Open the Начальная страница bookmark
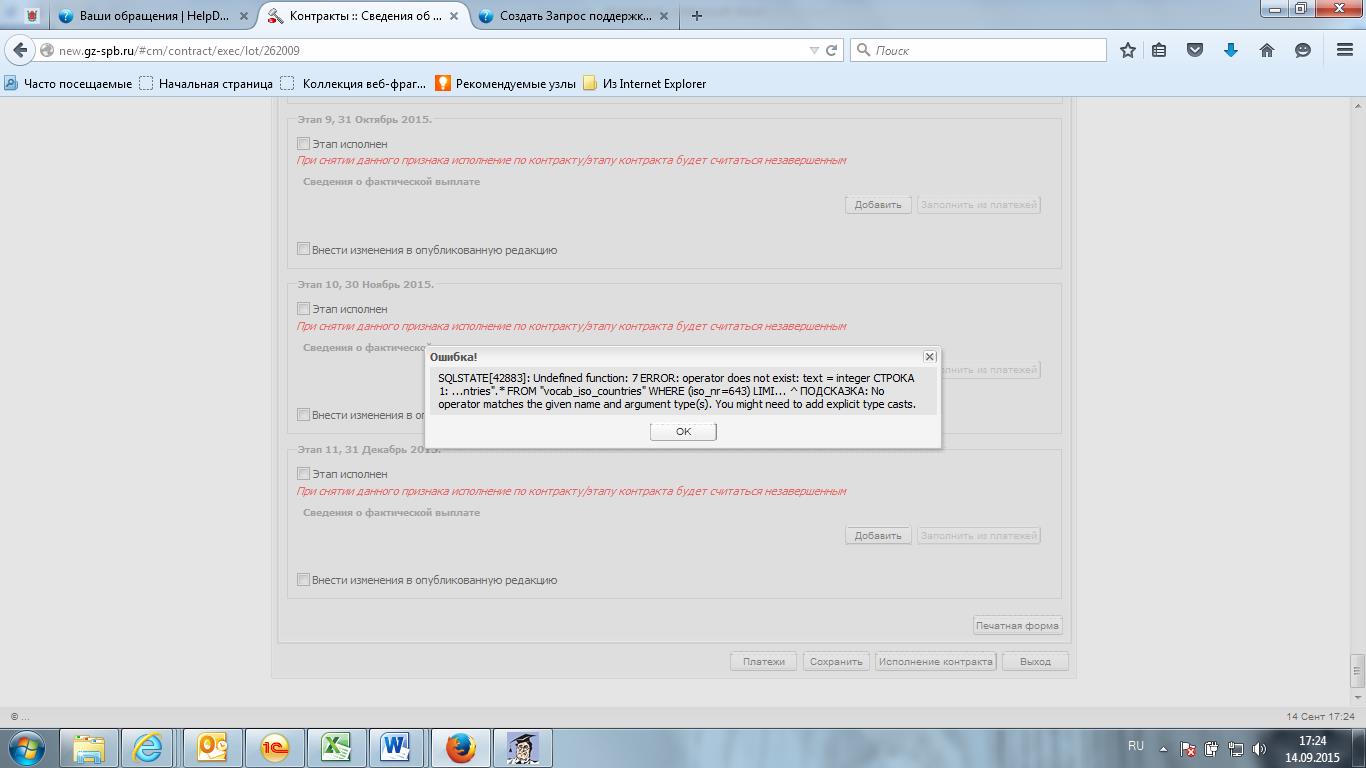 click(206, 84)
